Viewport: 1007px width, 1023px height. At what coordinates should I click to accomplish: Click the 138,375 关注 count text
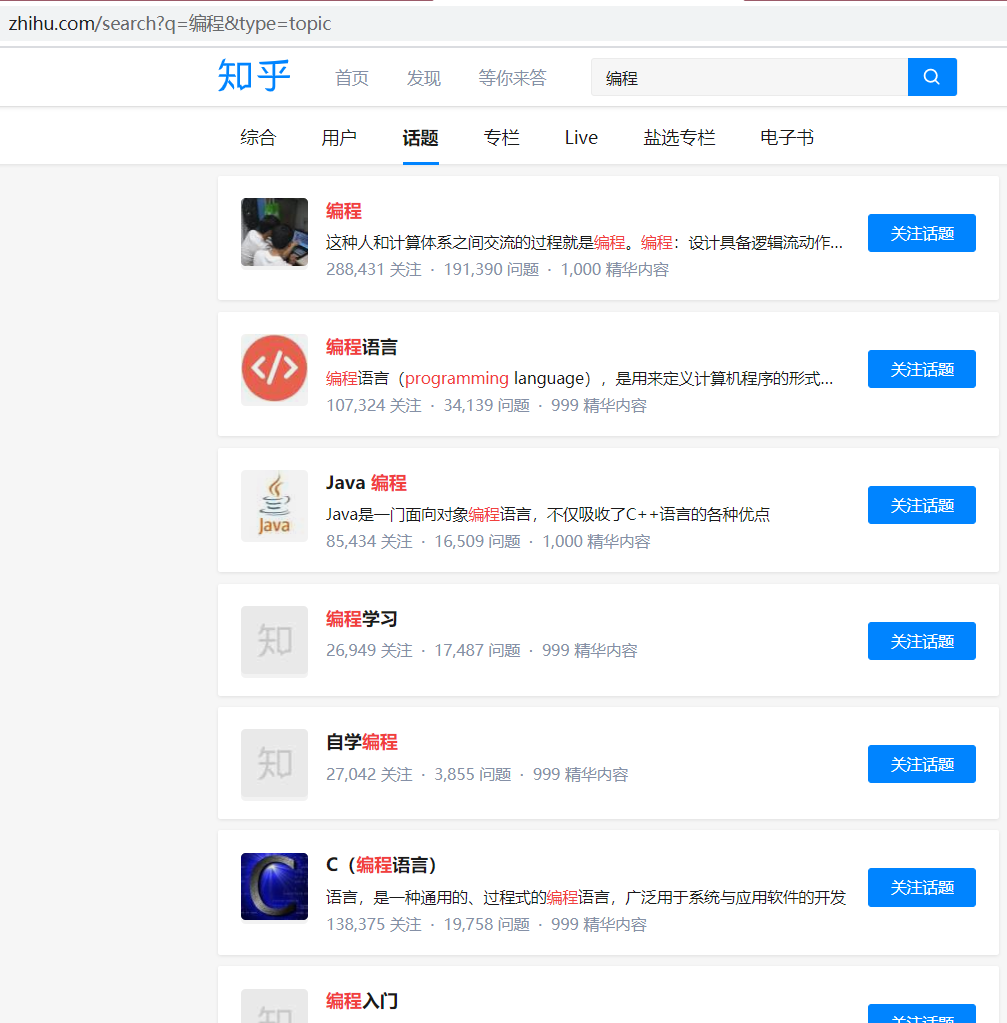click(x=374, y=924)
